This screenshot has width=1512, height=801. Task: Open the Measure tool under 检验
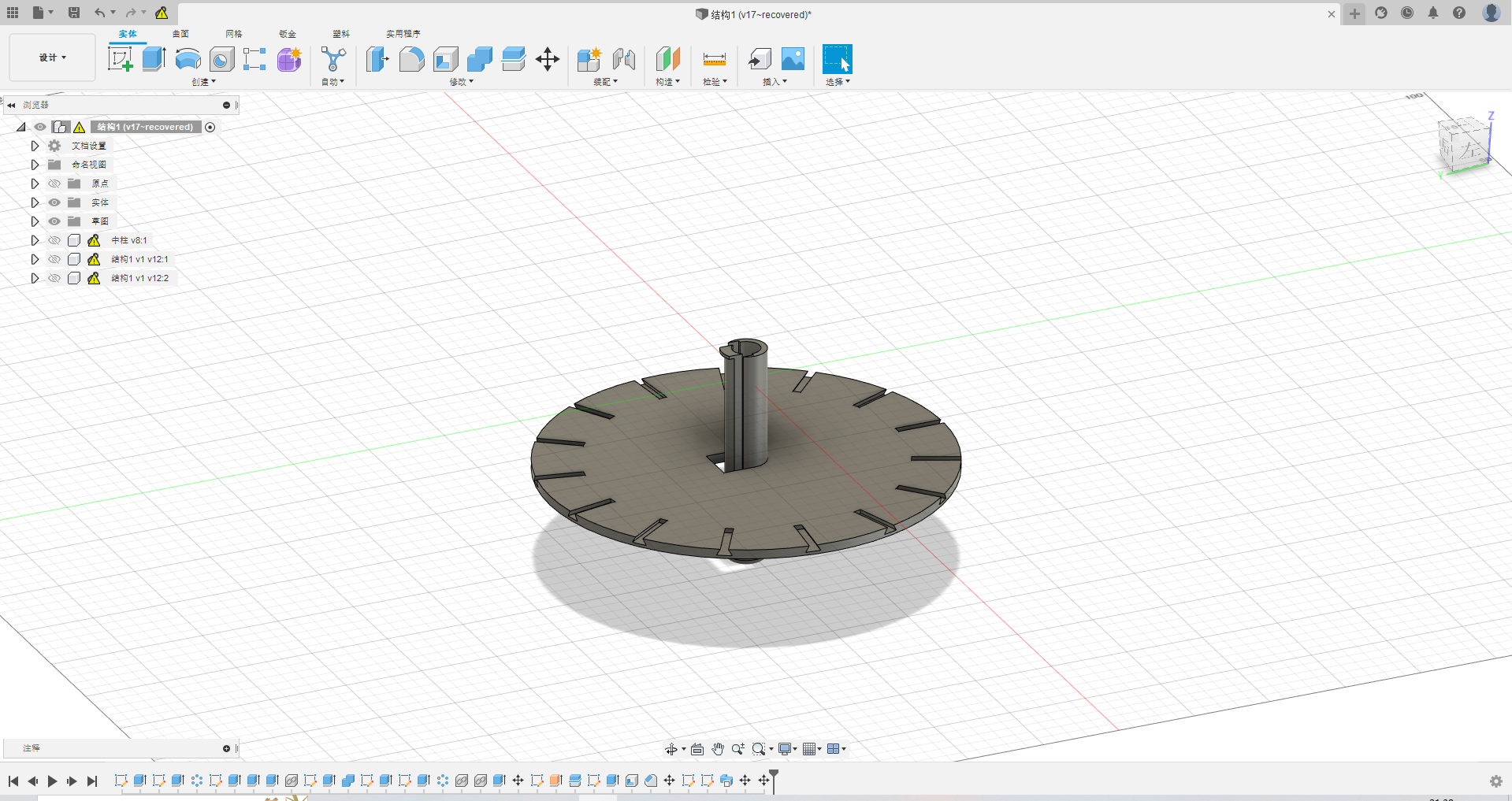coord(714,59)
